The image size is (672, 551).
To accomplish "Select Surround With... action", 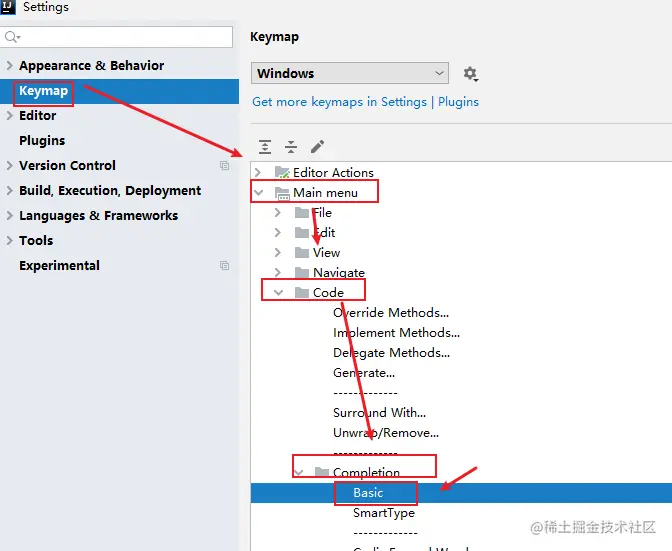I will [x=379, y=413].
